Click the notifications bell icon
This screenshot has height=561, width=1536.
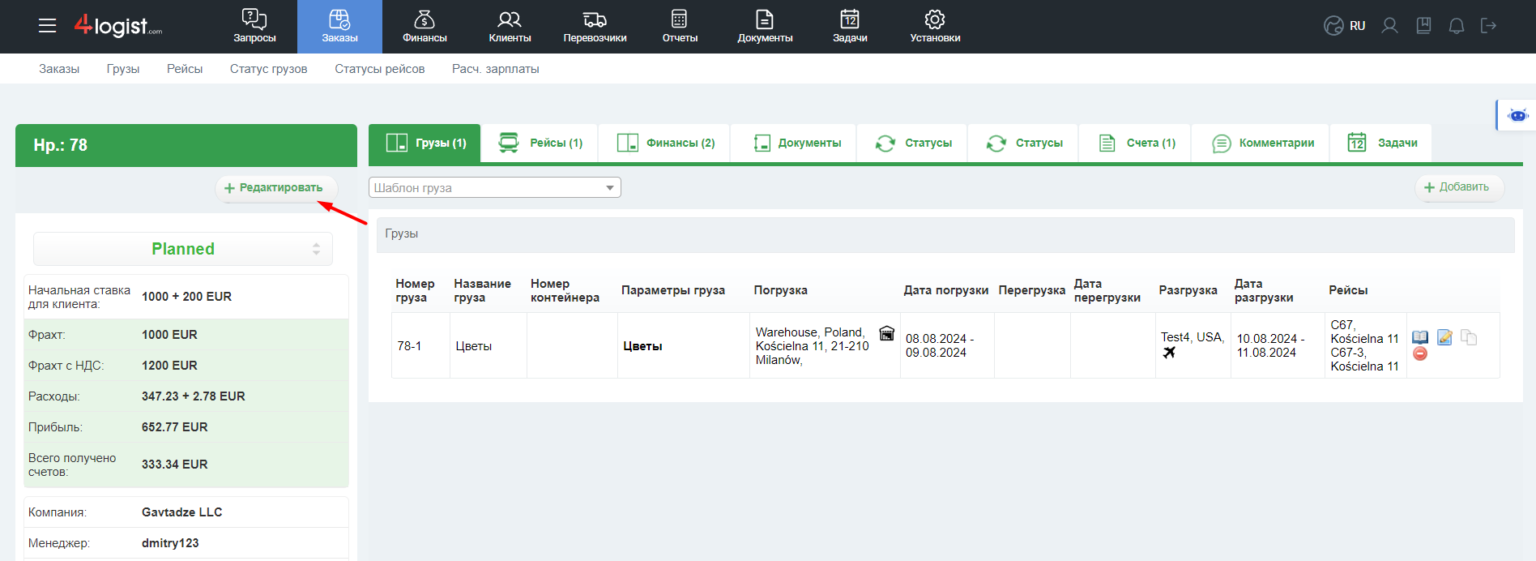point(1456,26)
